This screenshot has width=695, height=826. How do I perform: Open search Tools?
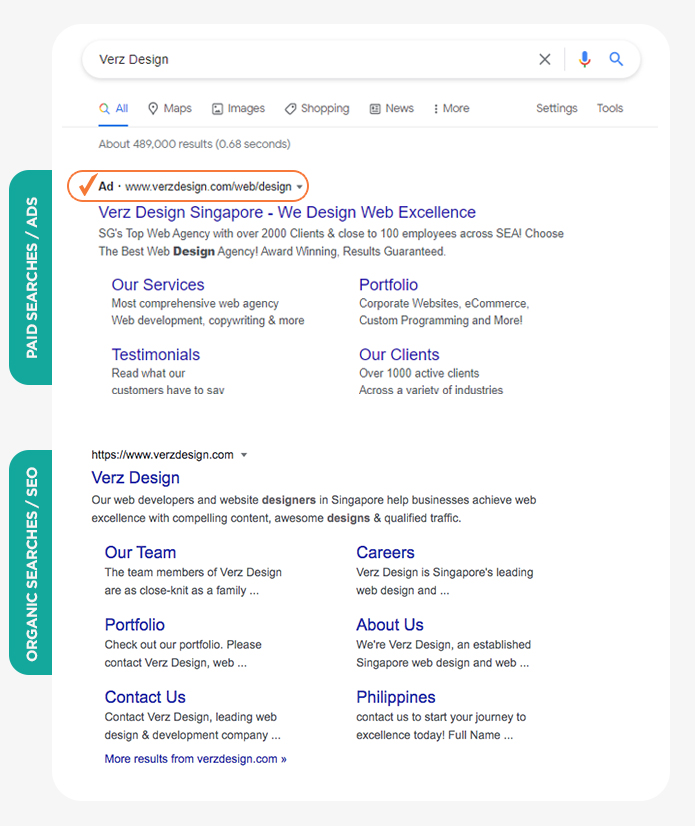[610, 108]
